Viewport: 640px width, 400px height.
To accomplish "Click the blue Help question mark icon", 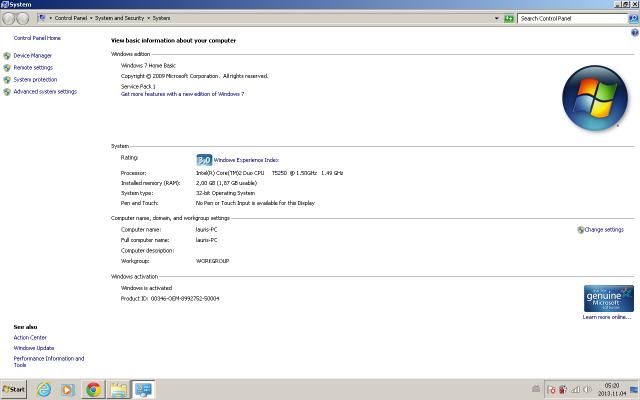I will (x=634, y=32).
